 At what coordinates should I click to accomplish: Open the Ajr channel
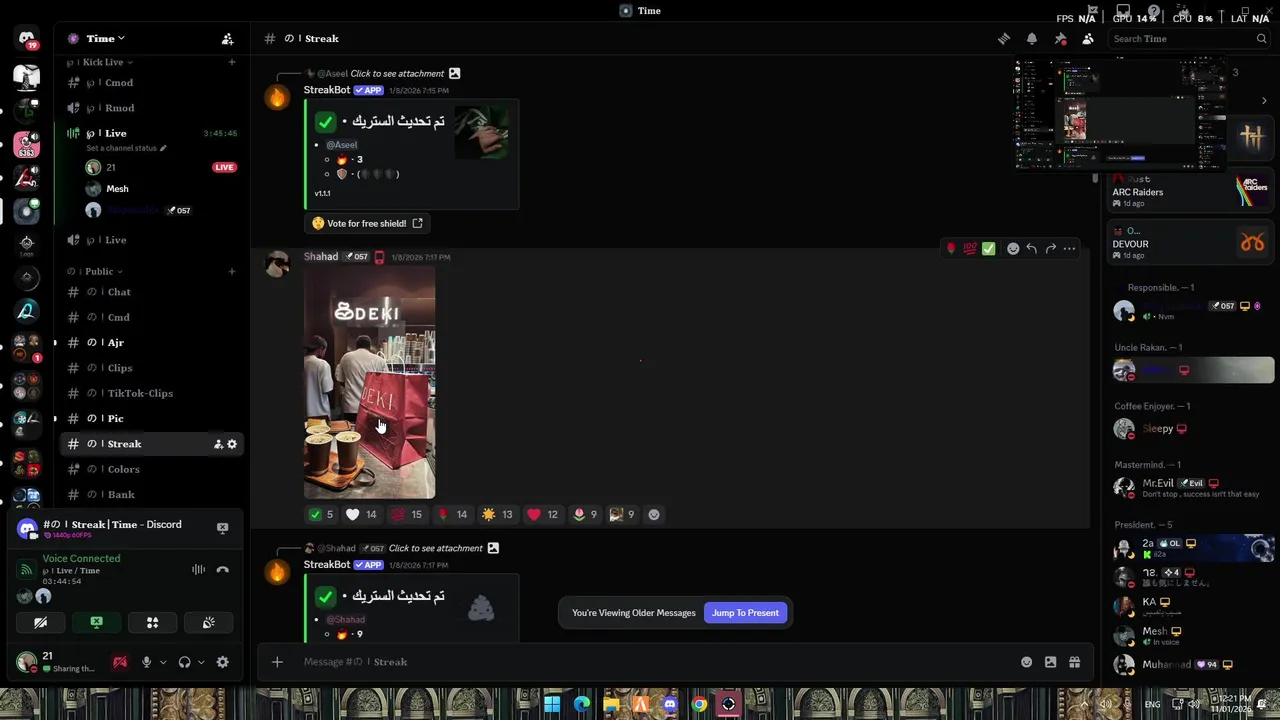pyautogui.click(x=152, y=343)
